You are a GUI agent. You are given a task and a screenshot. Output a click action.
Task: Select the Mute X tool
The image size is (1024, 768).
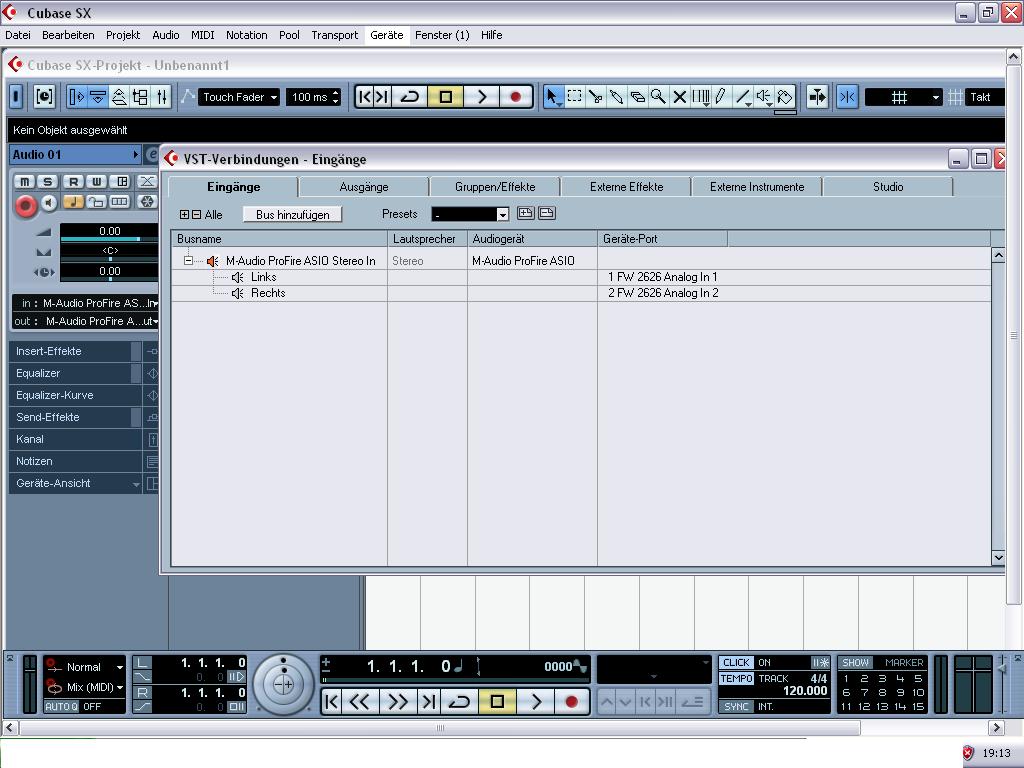(x=679, y=97)
